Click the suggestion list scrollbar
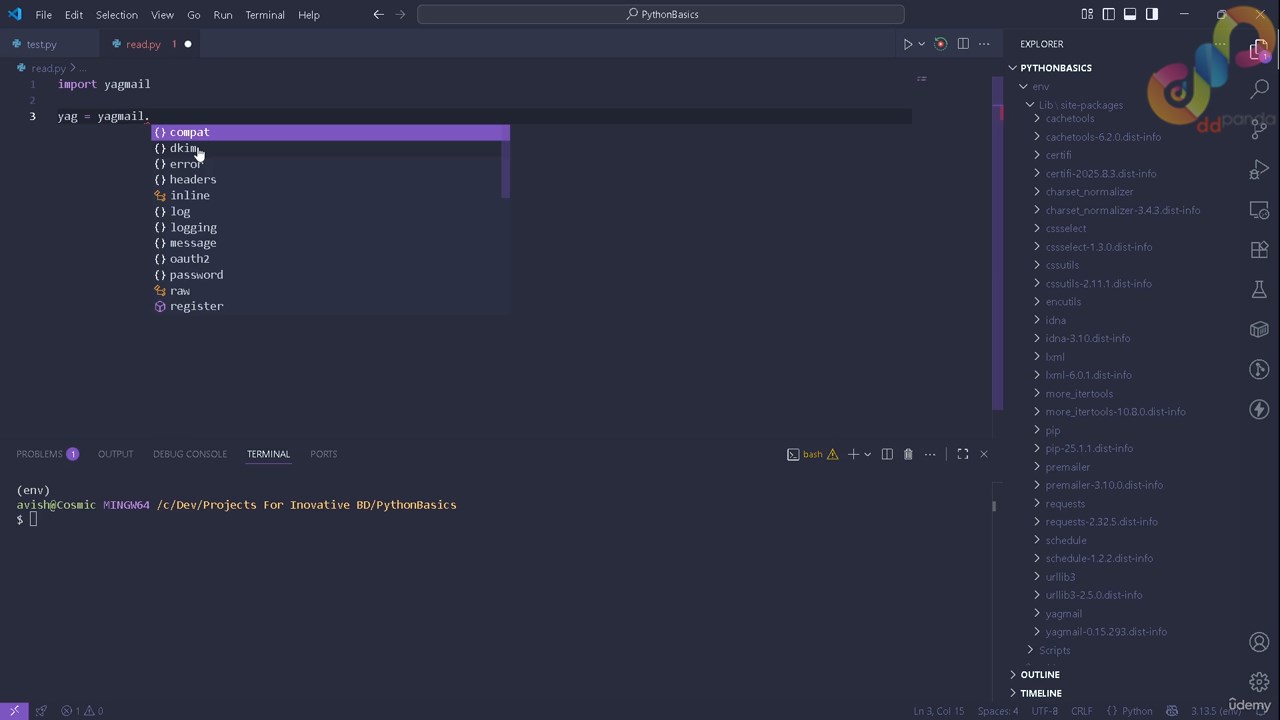1280x720 pixels. (x=506, y=162)
